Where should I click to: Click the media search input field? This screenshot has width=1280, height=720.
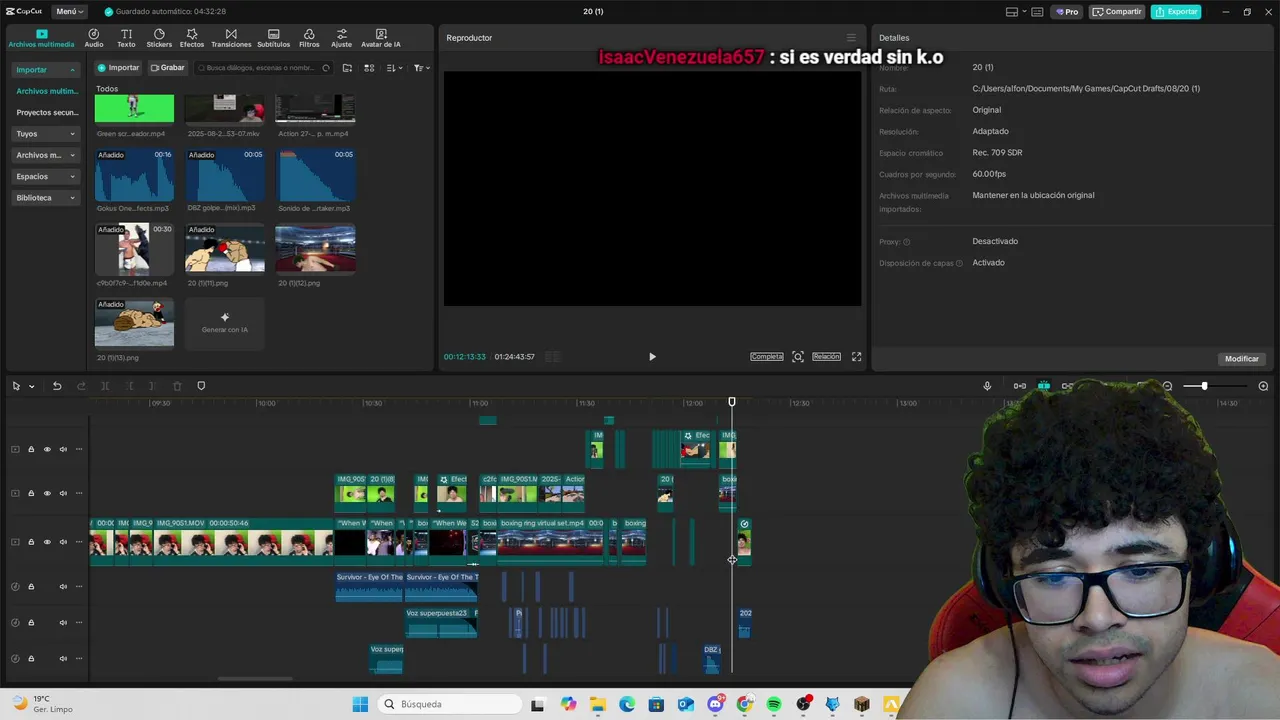pyautogui.click(x=264, y=68)
